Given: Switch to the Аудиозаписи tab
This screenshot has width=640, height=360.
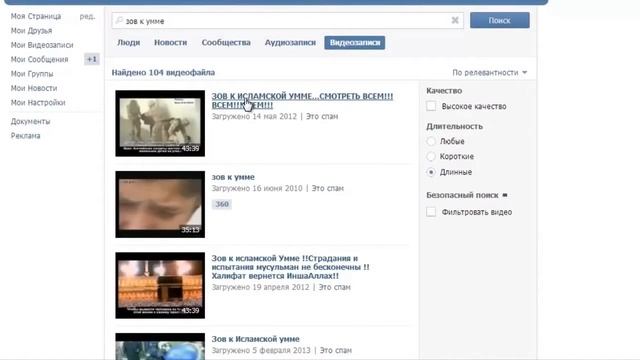Looking at the screenshot, I should [290, 42].
